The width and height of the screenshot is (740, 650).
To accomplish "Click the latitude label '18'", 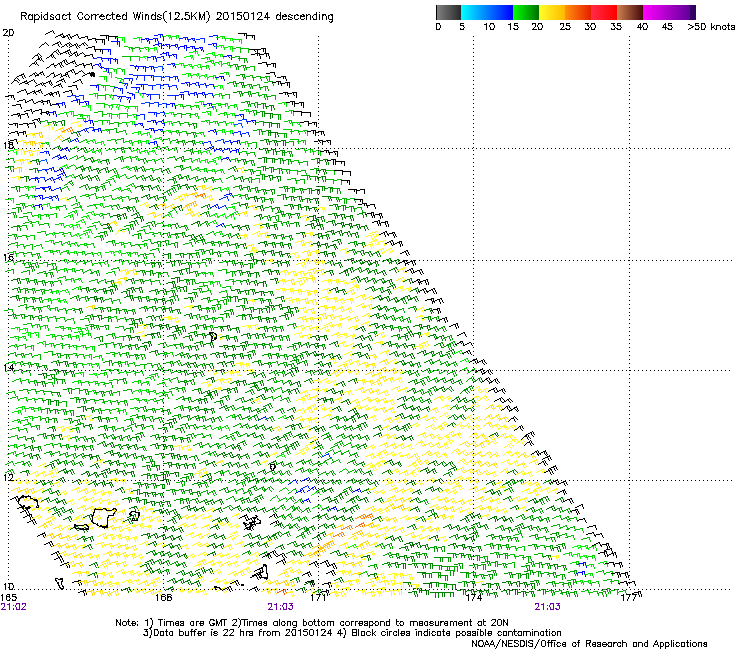I will point(8,145).
